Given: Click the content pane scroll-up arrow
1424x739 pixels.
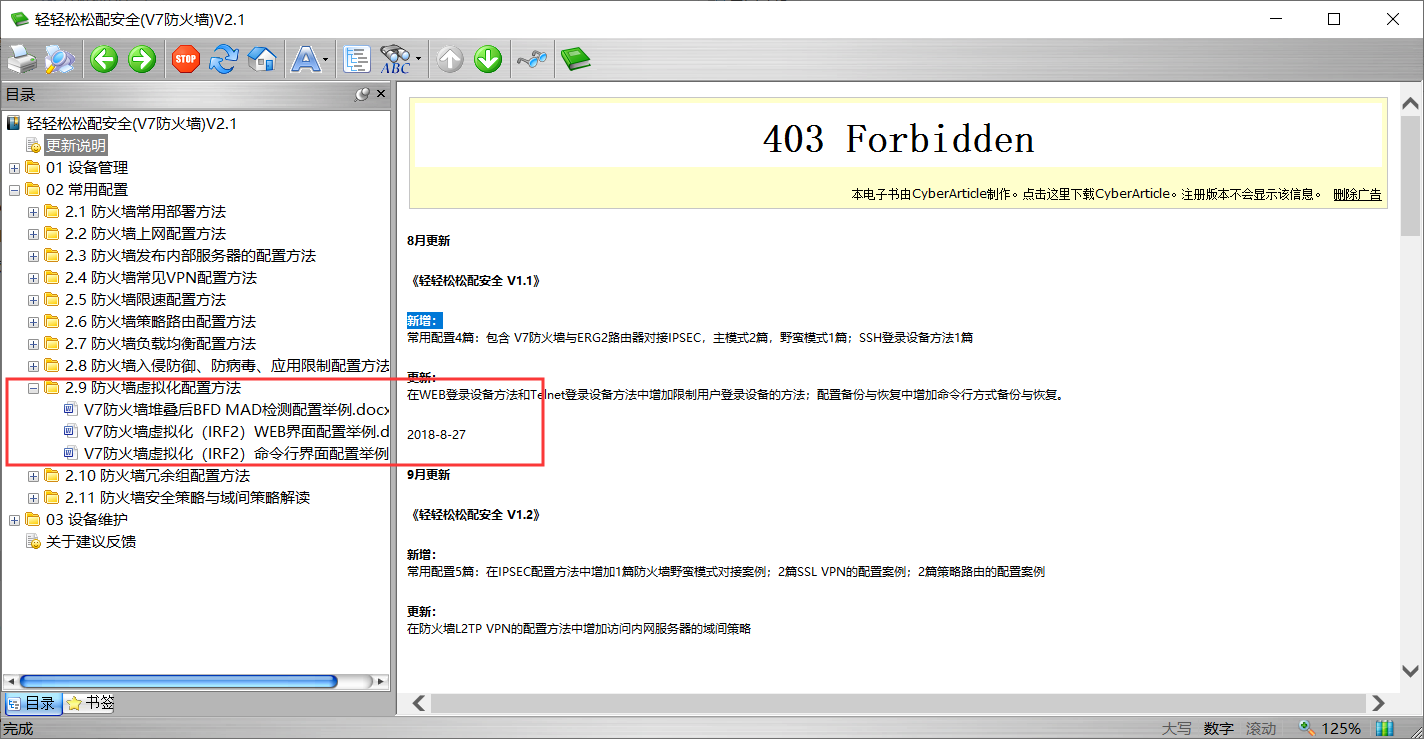Looking at the screenshot, I should tap(1410, 104).
